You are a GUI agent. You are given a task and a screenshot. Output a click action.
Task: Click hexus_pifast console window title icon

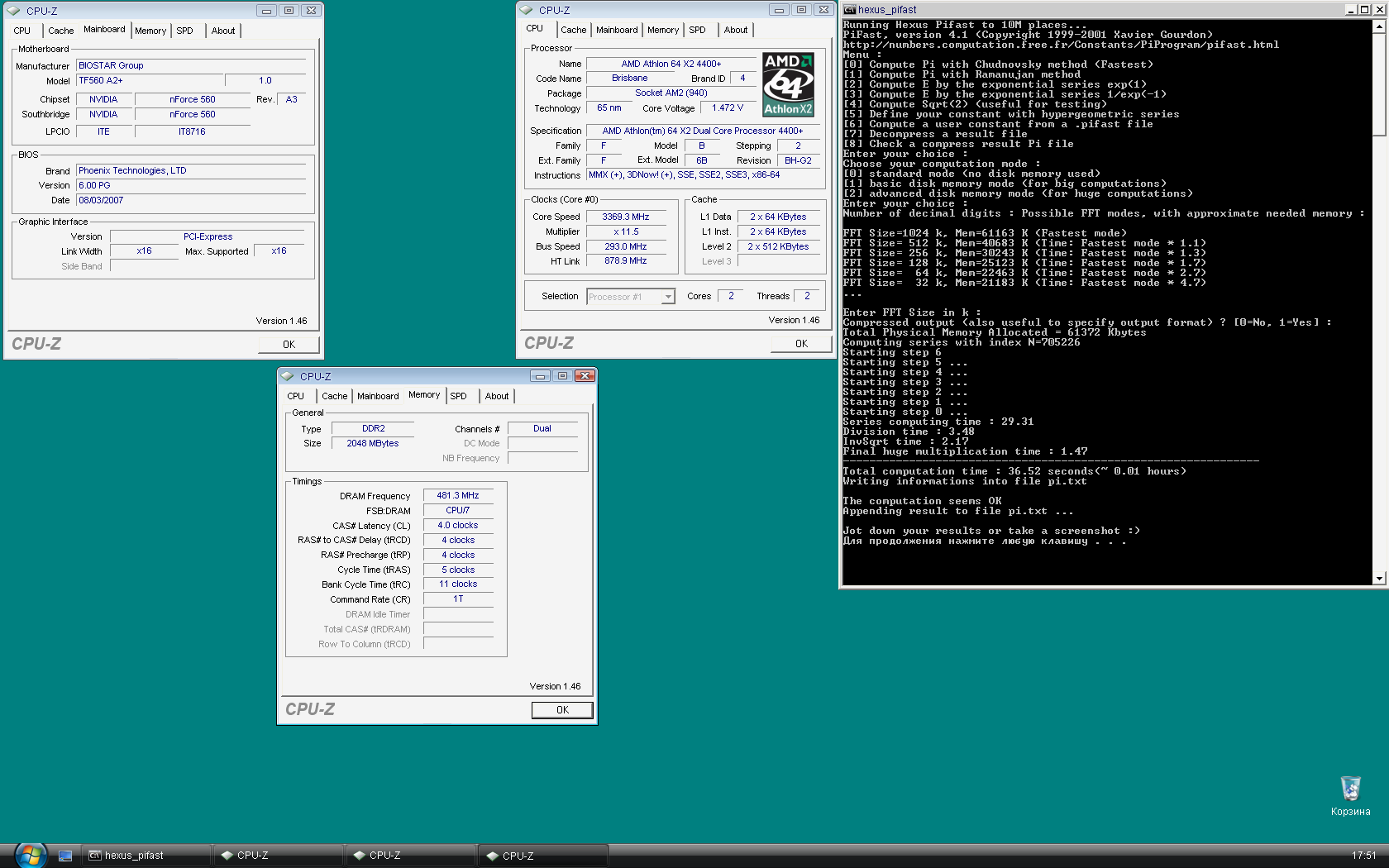[x=849, y=10]
